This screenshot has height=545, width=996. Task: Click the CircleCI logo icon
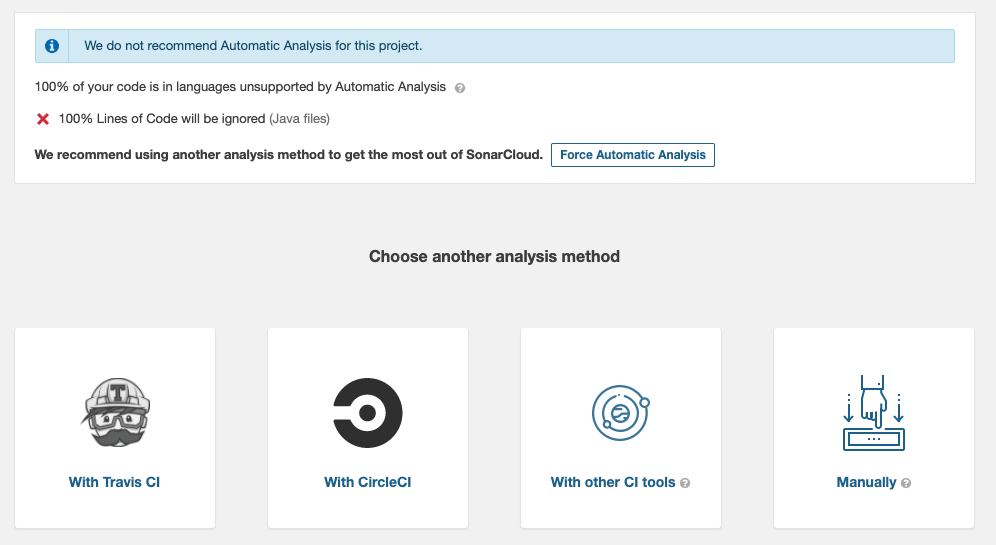[x=368, y=413]
